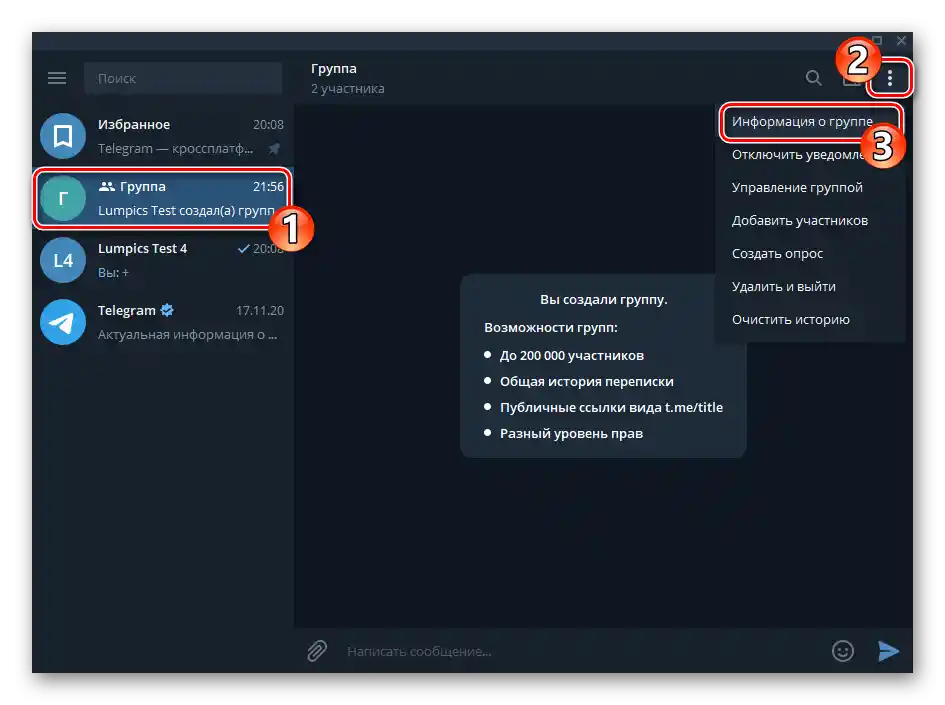
Task: Select the Группа chat in list
Action: click(x=163, y=198)
